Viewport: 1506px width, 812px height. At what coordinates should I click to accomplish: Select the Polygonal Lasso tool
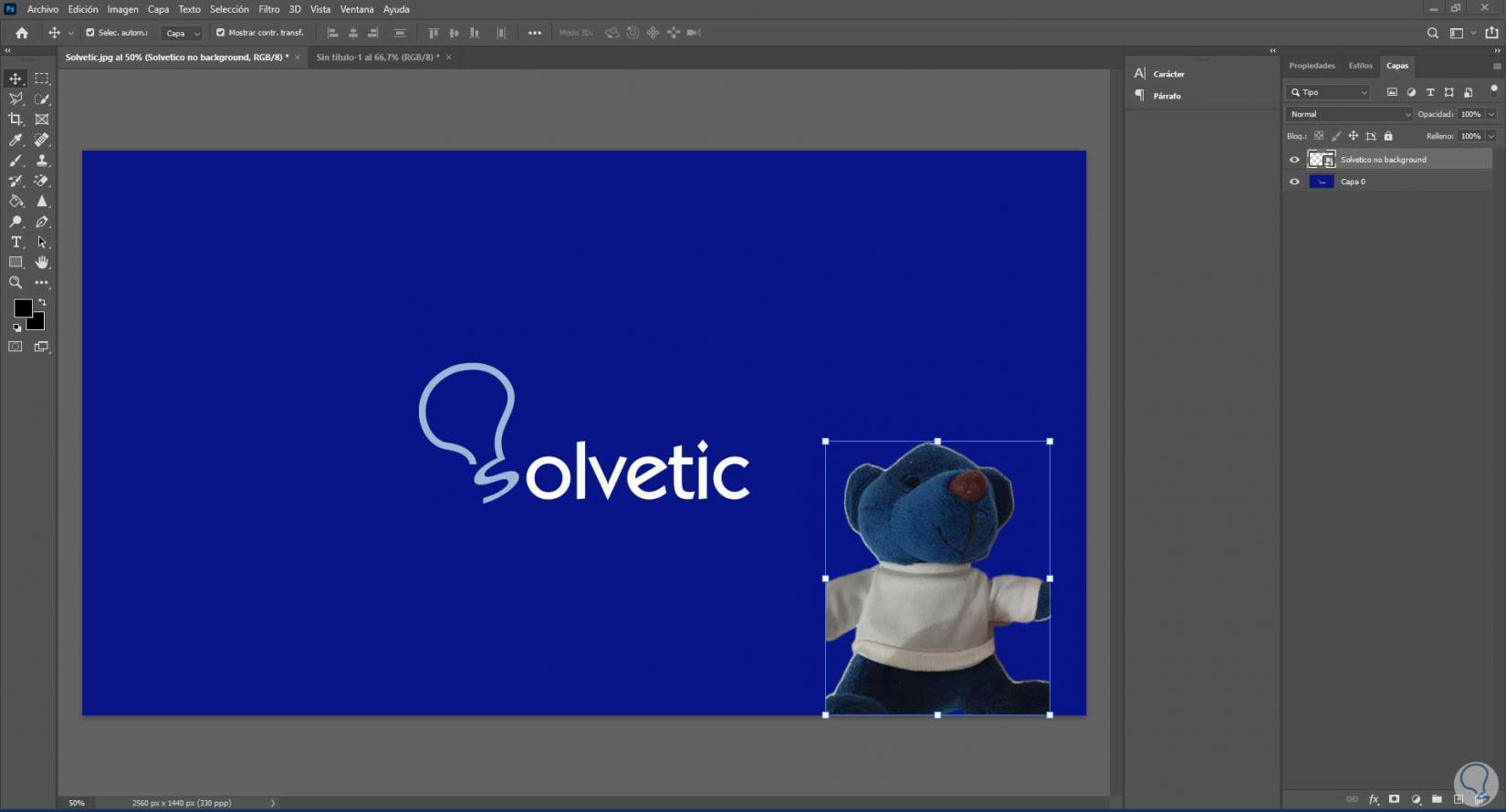pyautogui.click(x=16, y=99)
